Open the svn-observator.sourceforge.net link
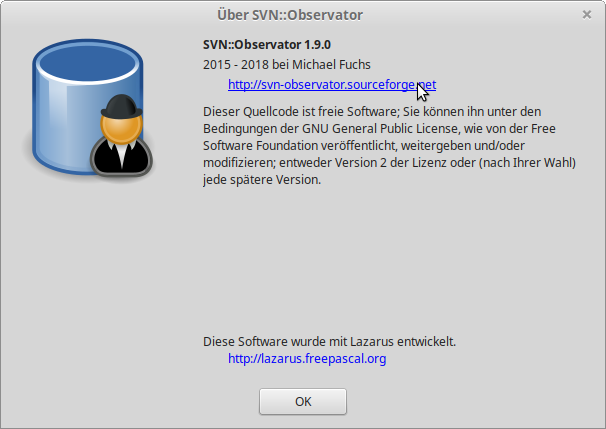 coord(332,85)
